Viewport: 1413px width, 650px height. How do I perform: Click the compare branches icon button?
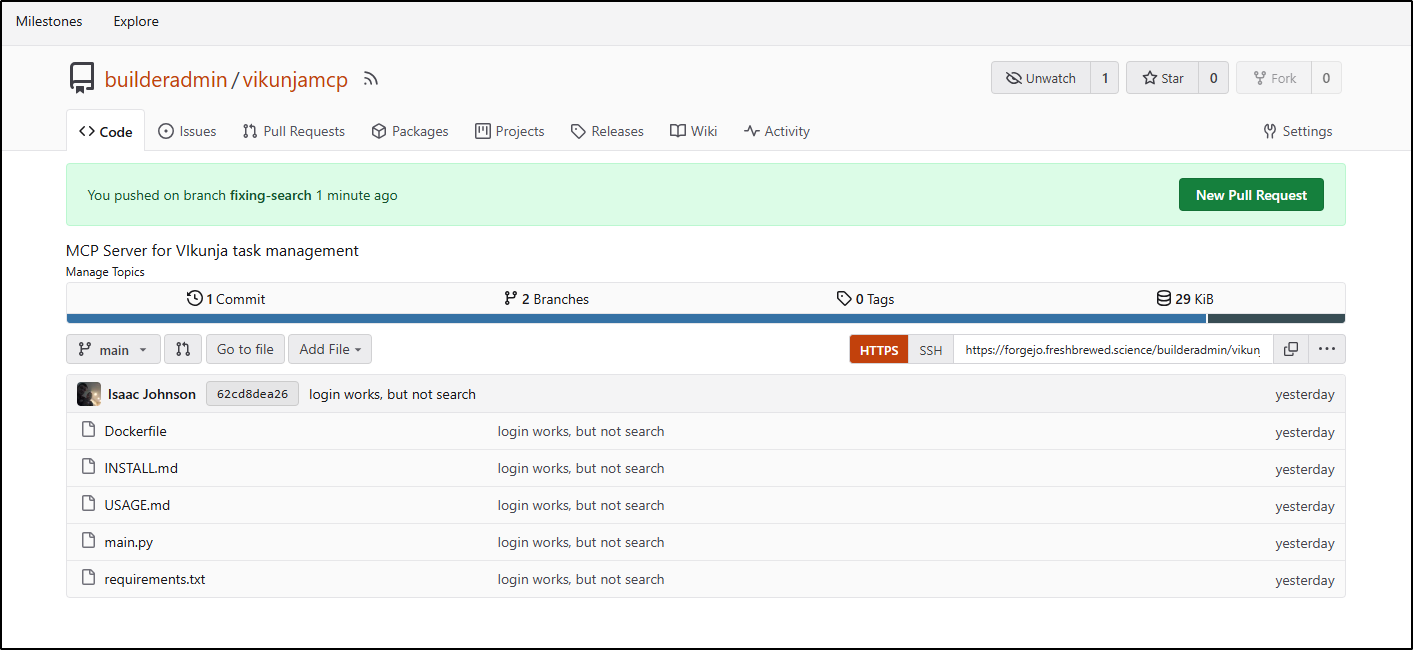183,349
